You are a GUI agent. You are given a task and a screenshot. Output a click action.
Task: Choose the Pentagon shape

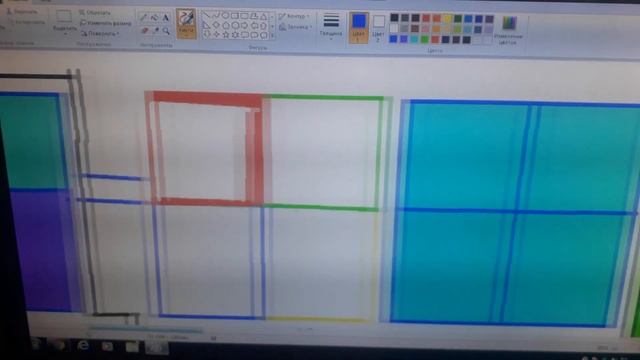[x=225, y=25]
